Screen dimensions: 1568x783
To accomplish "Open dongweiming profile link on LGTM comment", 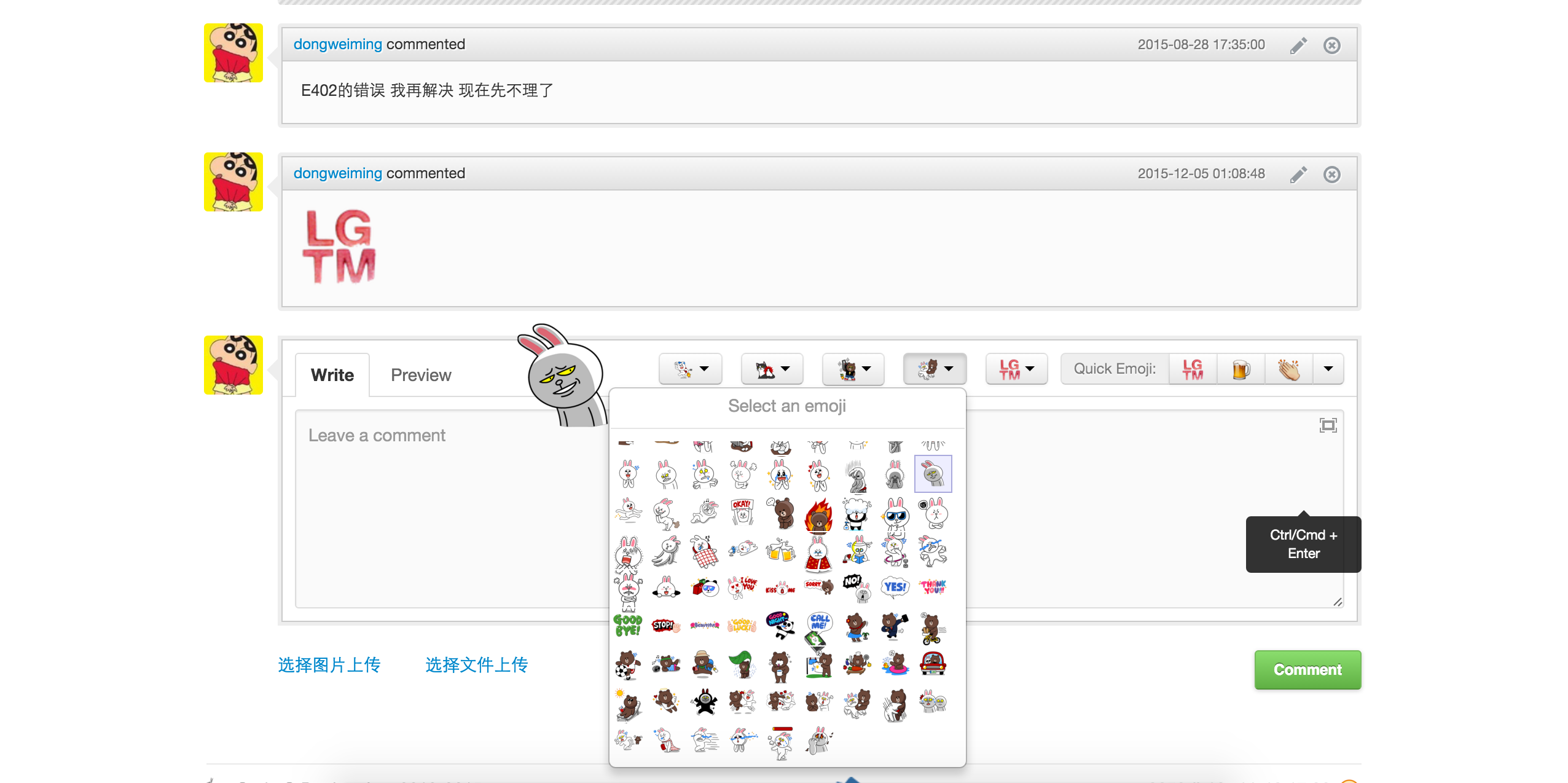I will 338,173.
